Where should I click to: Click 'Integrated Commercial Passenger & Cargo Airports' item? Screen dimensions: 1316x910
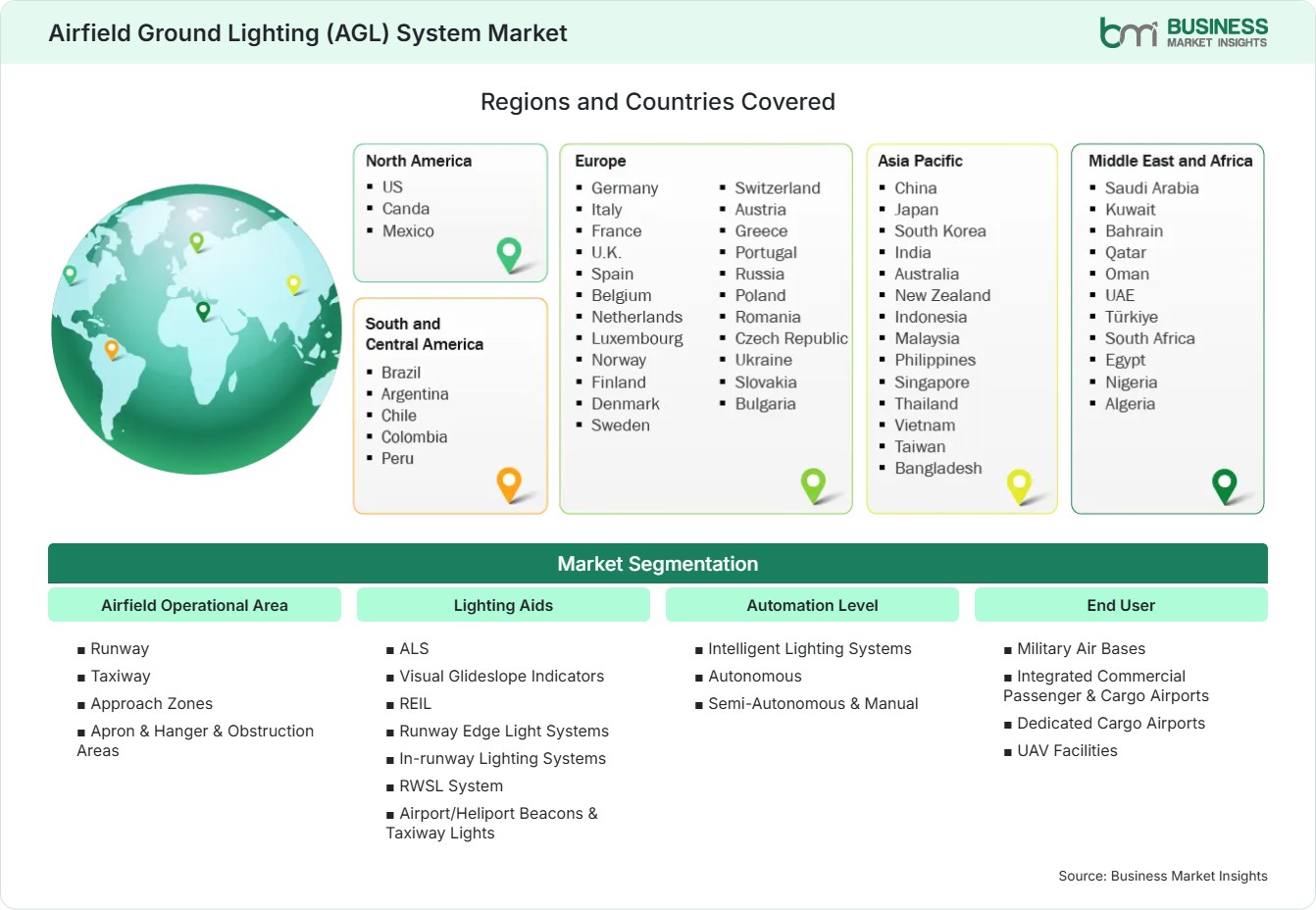point(1106,686)
